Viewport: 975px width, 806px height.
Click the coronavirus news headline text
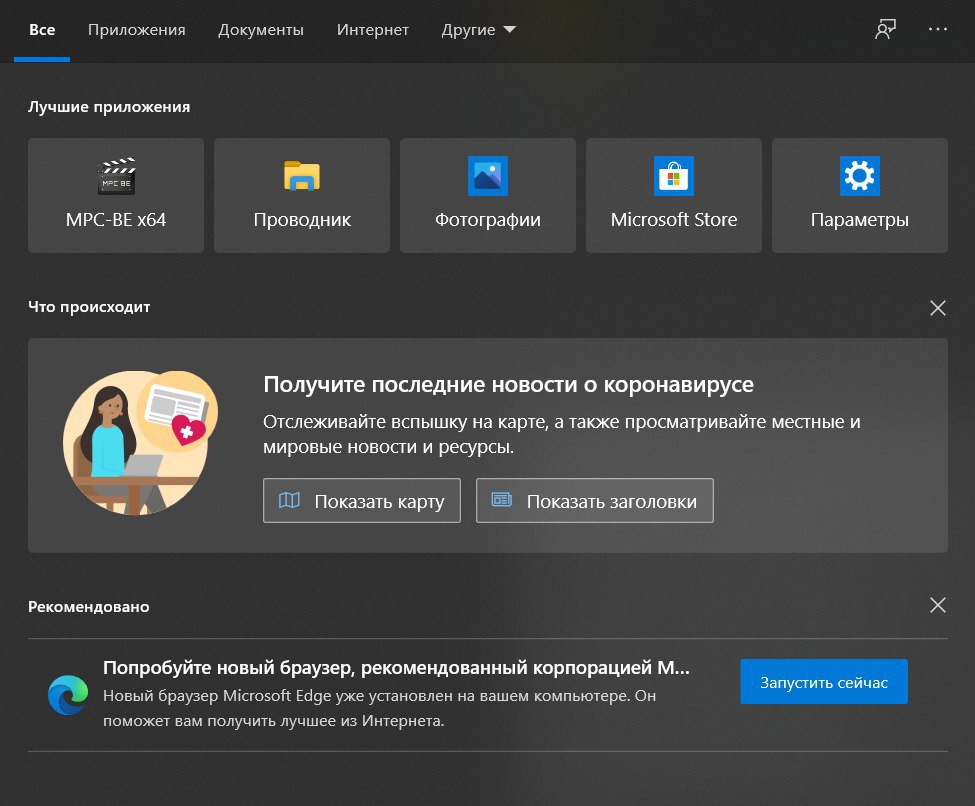pos(508,384)
